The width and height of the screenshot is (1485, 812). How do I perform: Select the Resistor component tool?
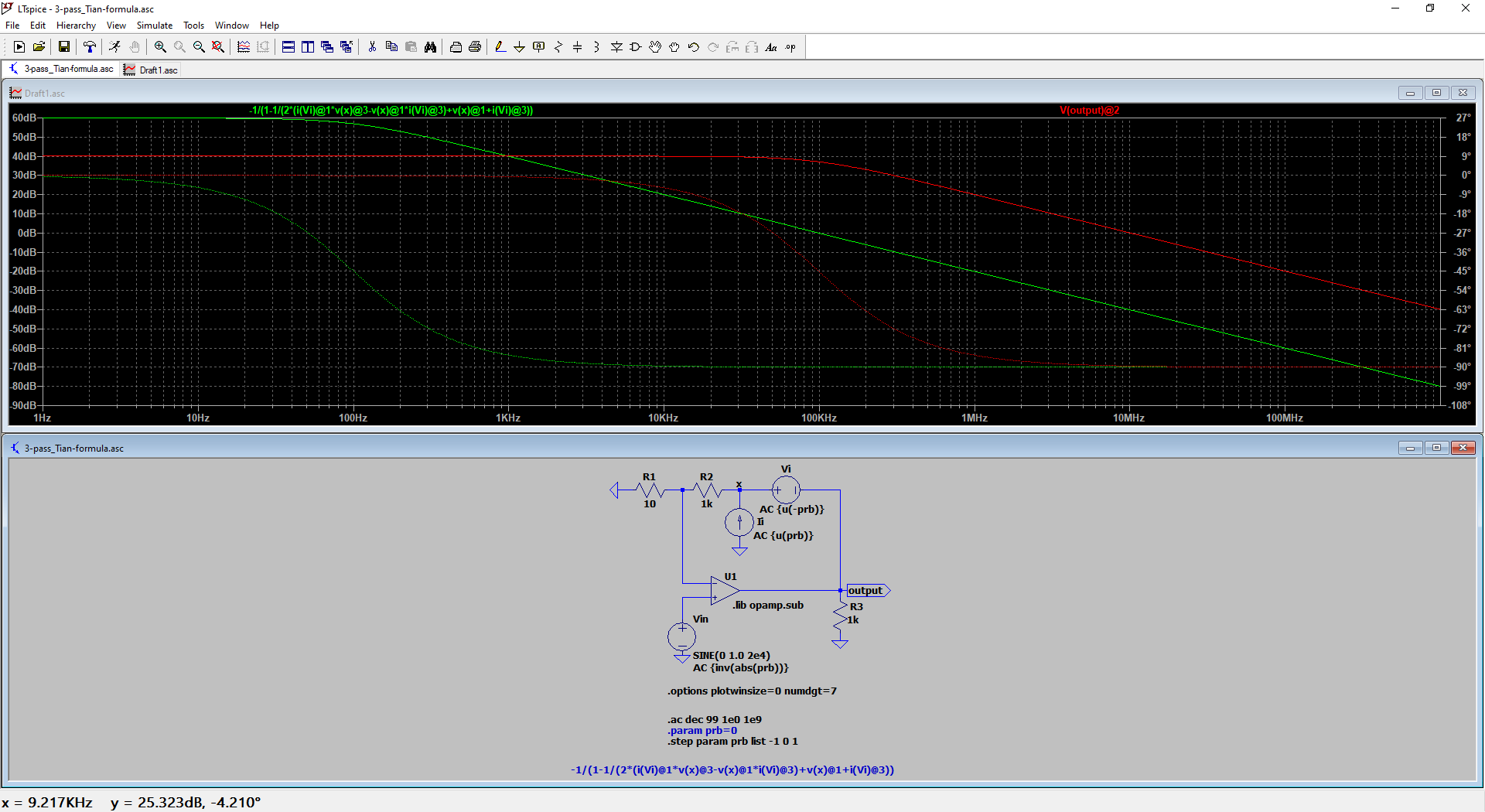(x=558, y=47)
